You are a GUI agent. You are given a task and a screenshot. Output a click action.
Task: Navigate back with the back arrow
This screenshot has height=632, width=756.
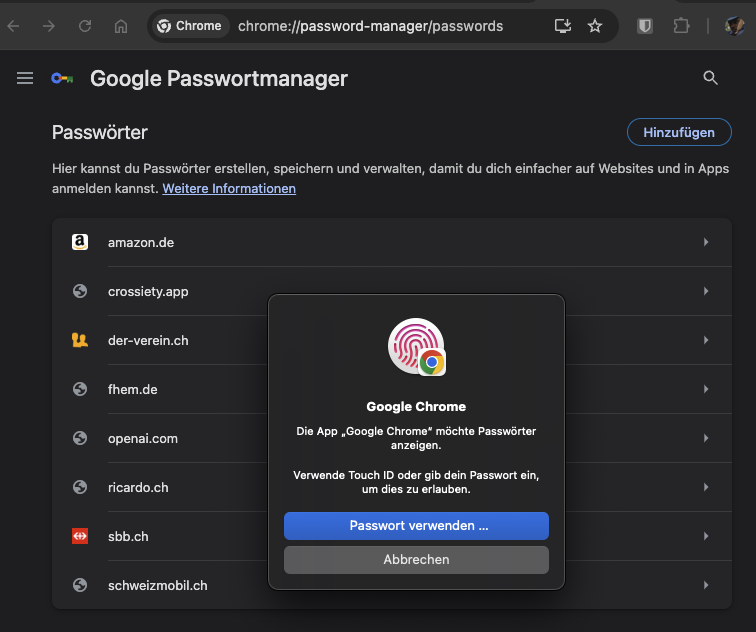tap(14, 26)
